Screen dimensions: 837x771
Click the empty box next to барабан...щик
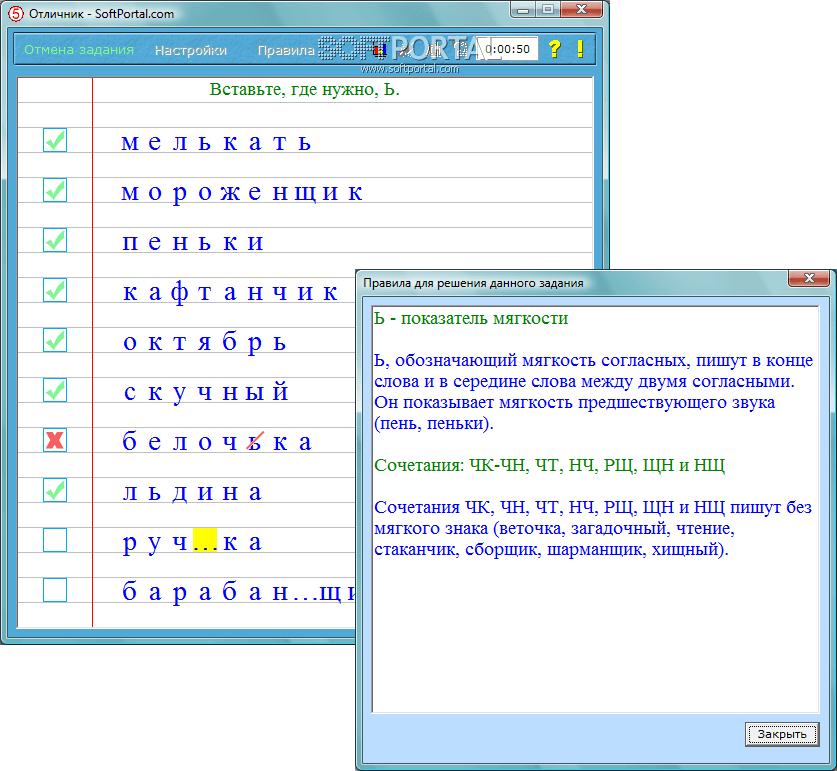pyautogui.click(x=55, y=590)
